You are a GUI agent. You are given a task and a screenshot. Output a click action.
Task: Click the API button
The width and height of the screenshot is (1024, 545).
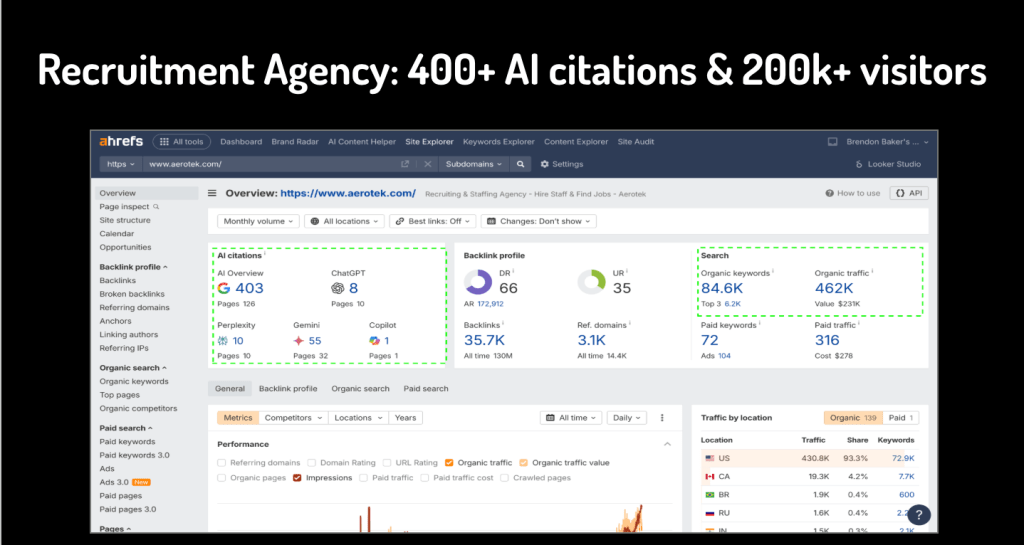(x=908, y=193)
